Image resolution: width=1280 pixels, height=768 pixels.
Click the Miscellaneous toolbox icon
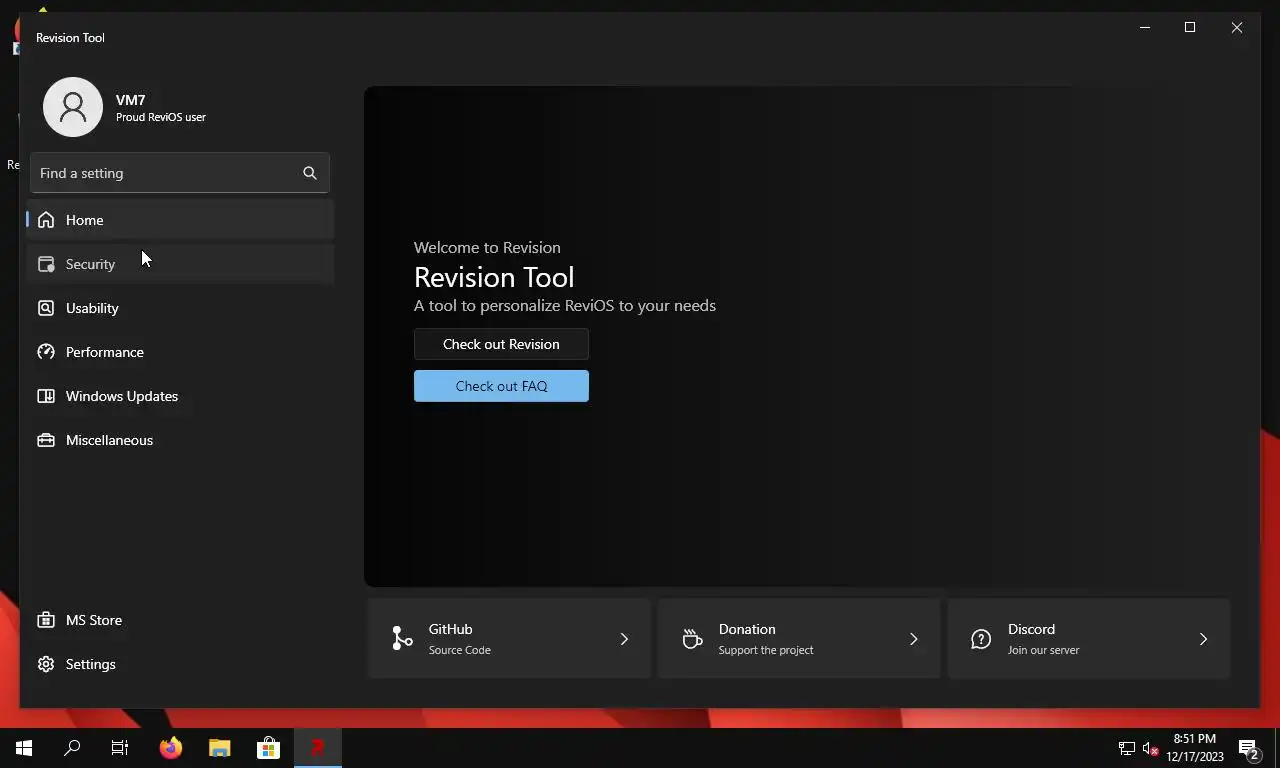tap(46, 440)
